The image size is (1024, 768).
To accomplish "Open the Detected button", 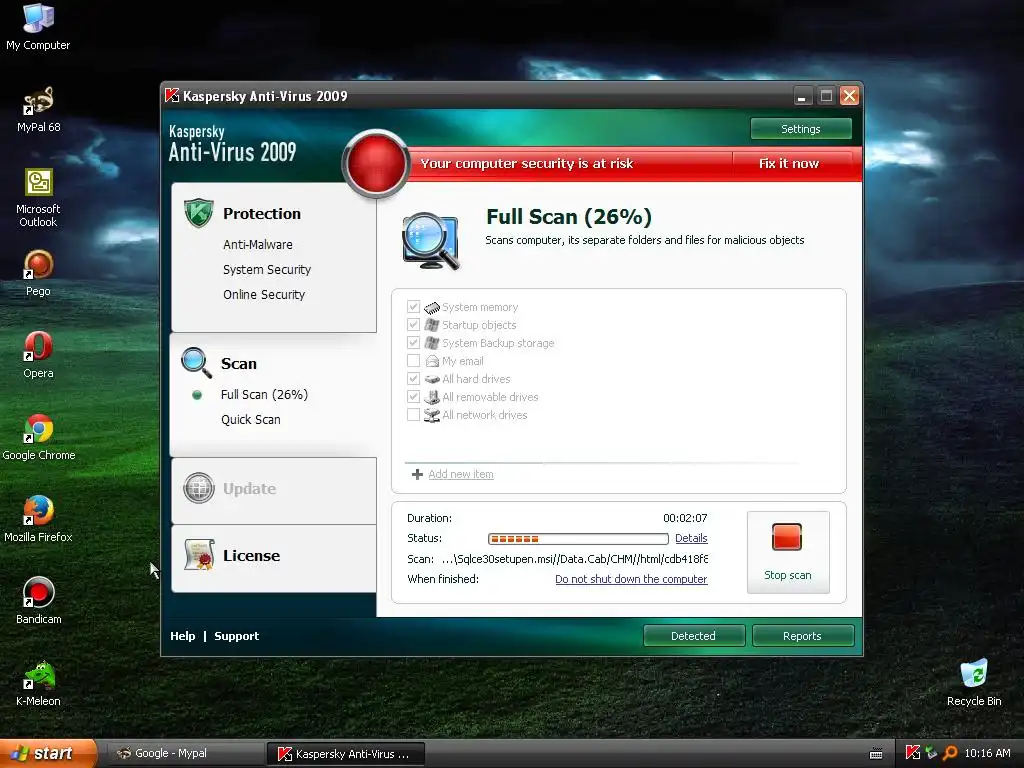I will click(694, 635).
